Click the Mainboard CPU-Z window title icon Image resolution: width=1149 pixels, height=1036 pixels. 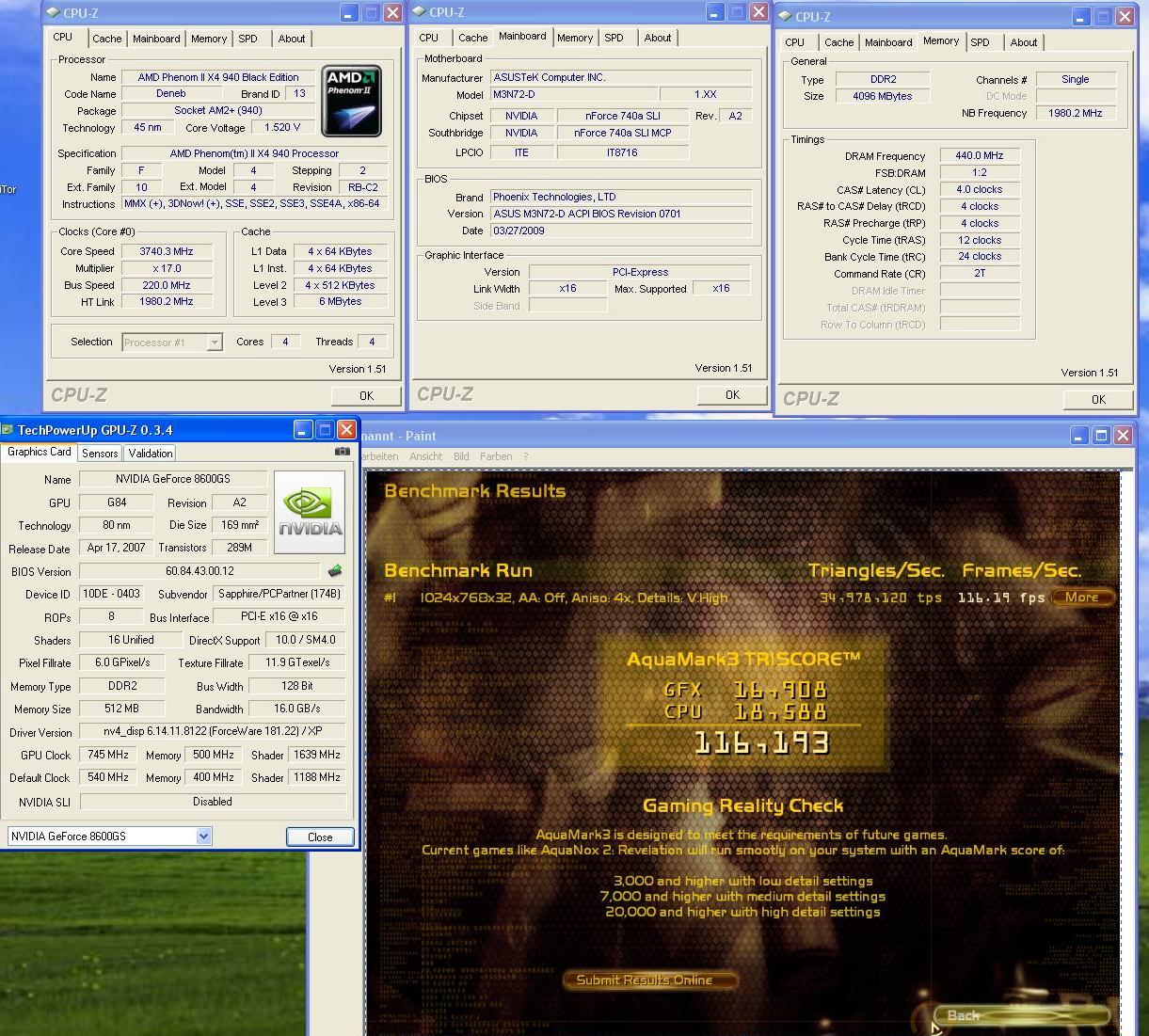419,12
